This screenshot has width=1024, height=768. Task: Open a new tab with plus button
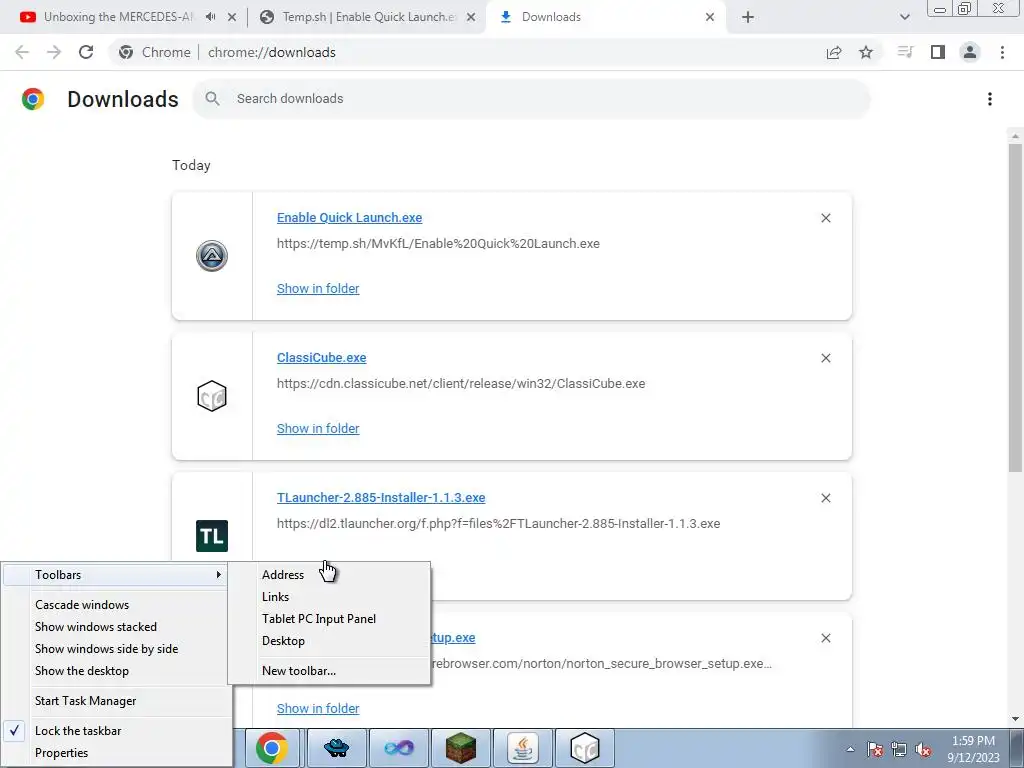(x=748, y=17)
